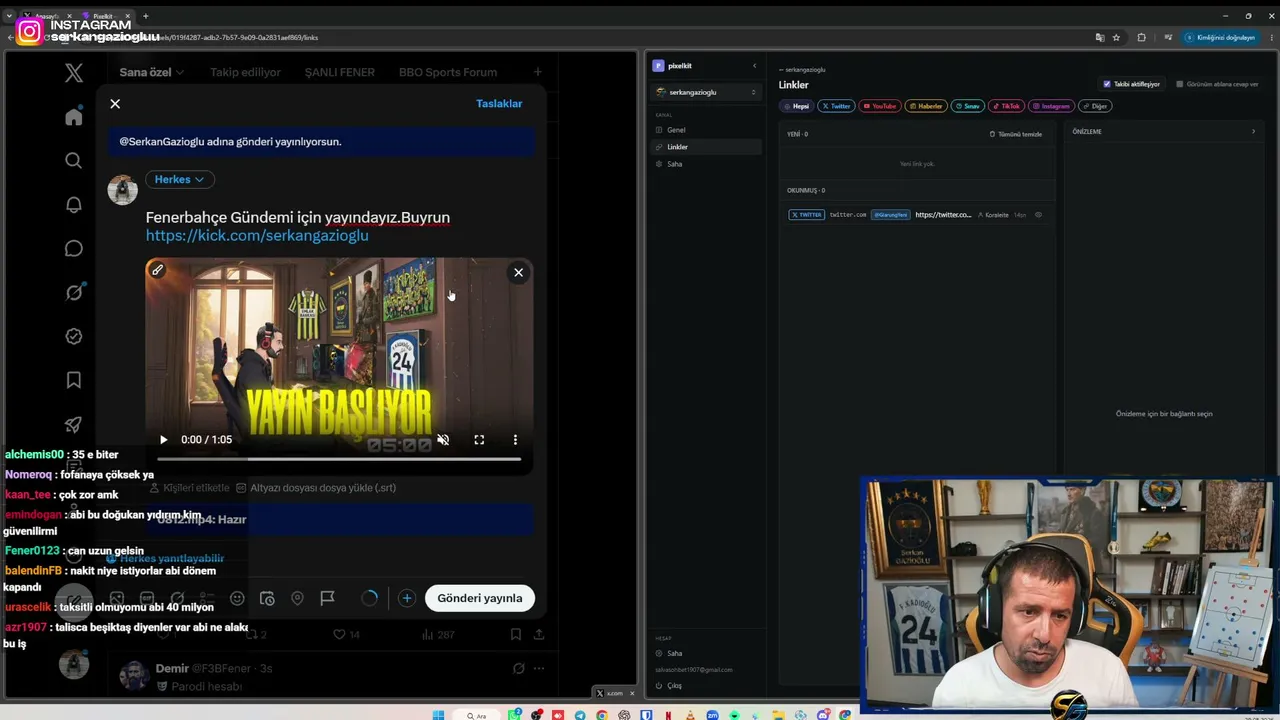Click the X logo at top left

click(x=74, y=73)
